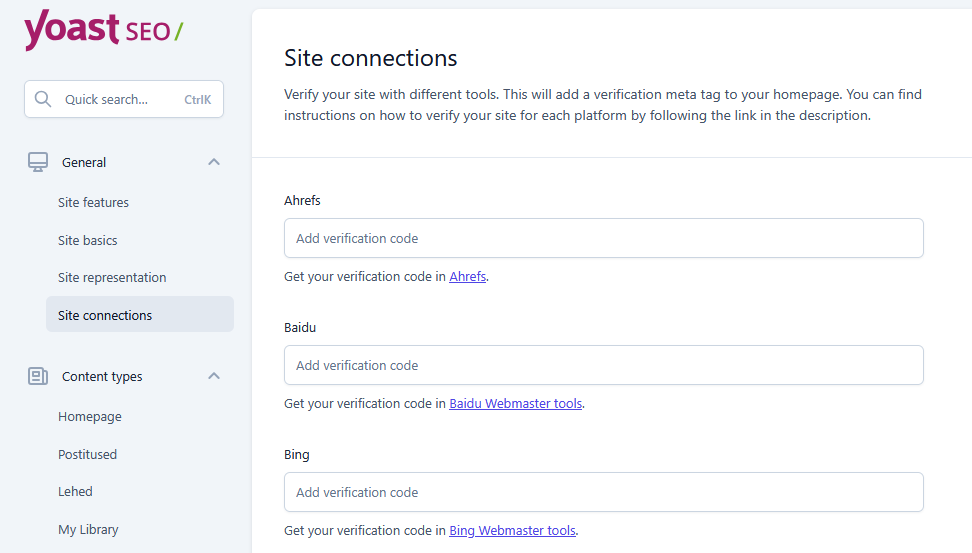The width and height of the screenshot is (972, 553).
Task: Open Site representation settings
Action: (112, 277)
